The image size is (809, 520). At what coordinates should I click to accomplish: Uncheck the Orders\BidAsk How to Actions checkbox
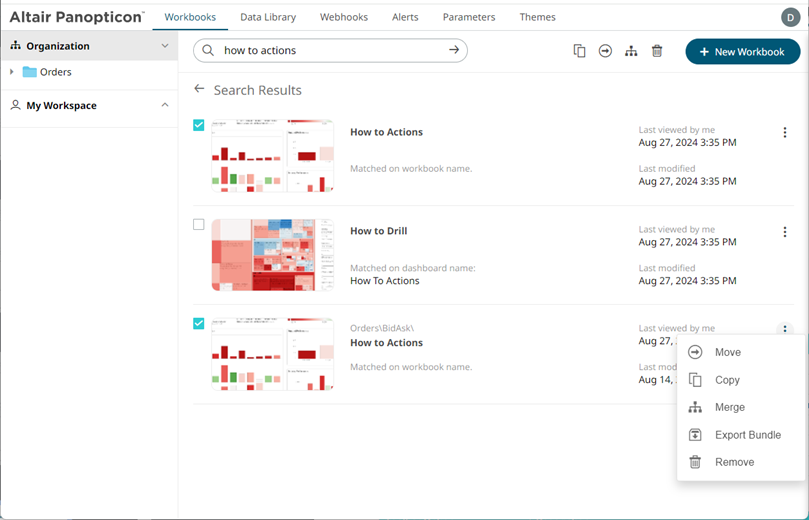pyautogui.click(x=199, y=323)
